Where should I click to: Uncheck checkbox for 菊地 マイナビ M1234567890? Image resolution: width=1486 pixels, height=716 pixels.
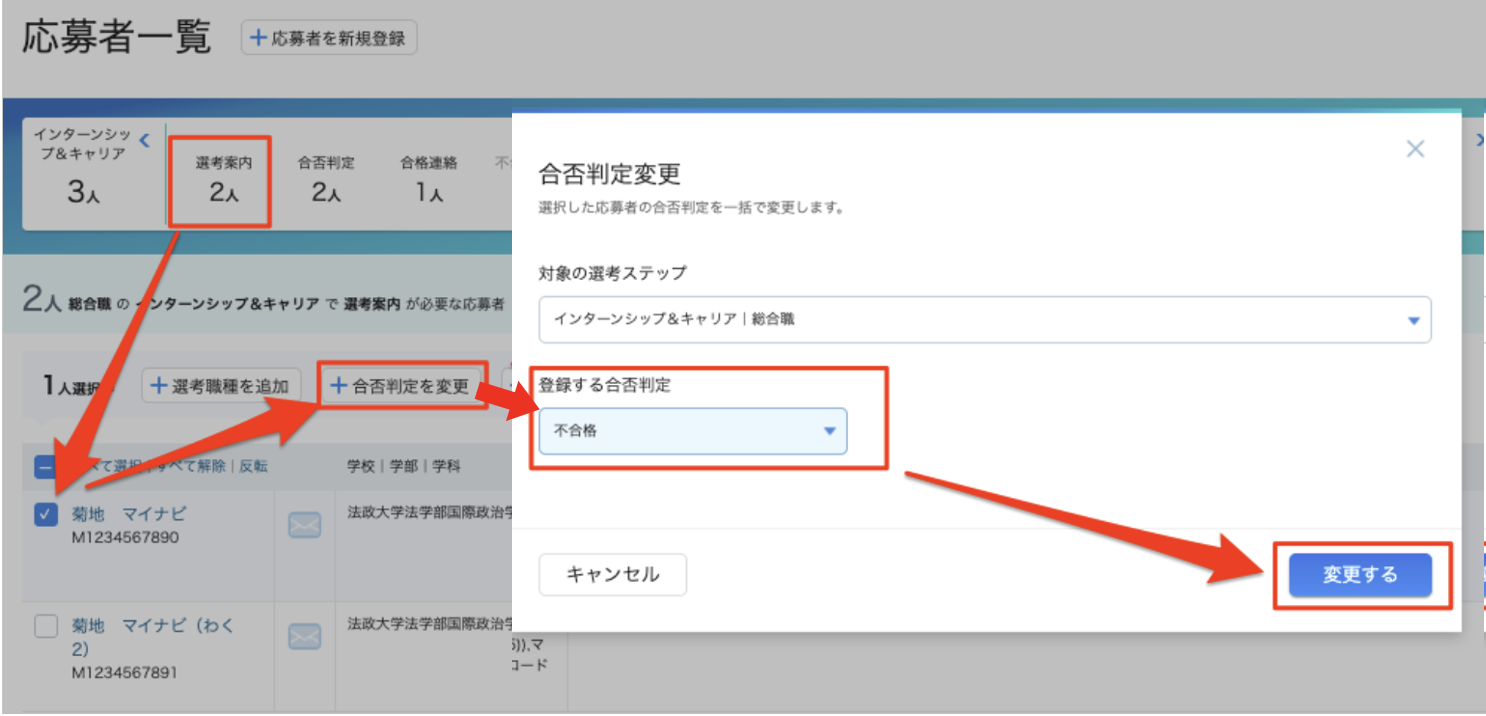[x=46, y=514]
